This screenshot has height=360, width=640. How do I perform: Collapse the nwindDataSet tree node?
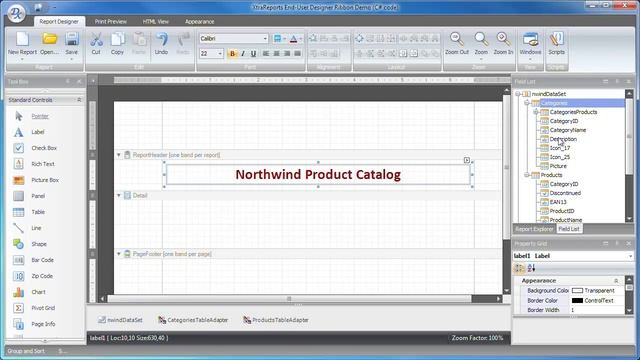[518, 94]
